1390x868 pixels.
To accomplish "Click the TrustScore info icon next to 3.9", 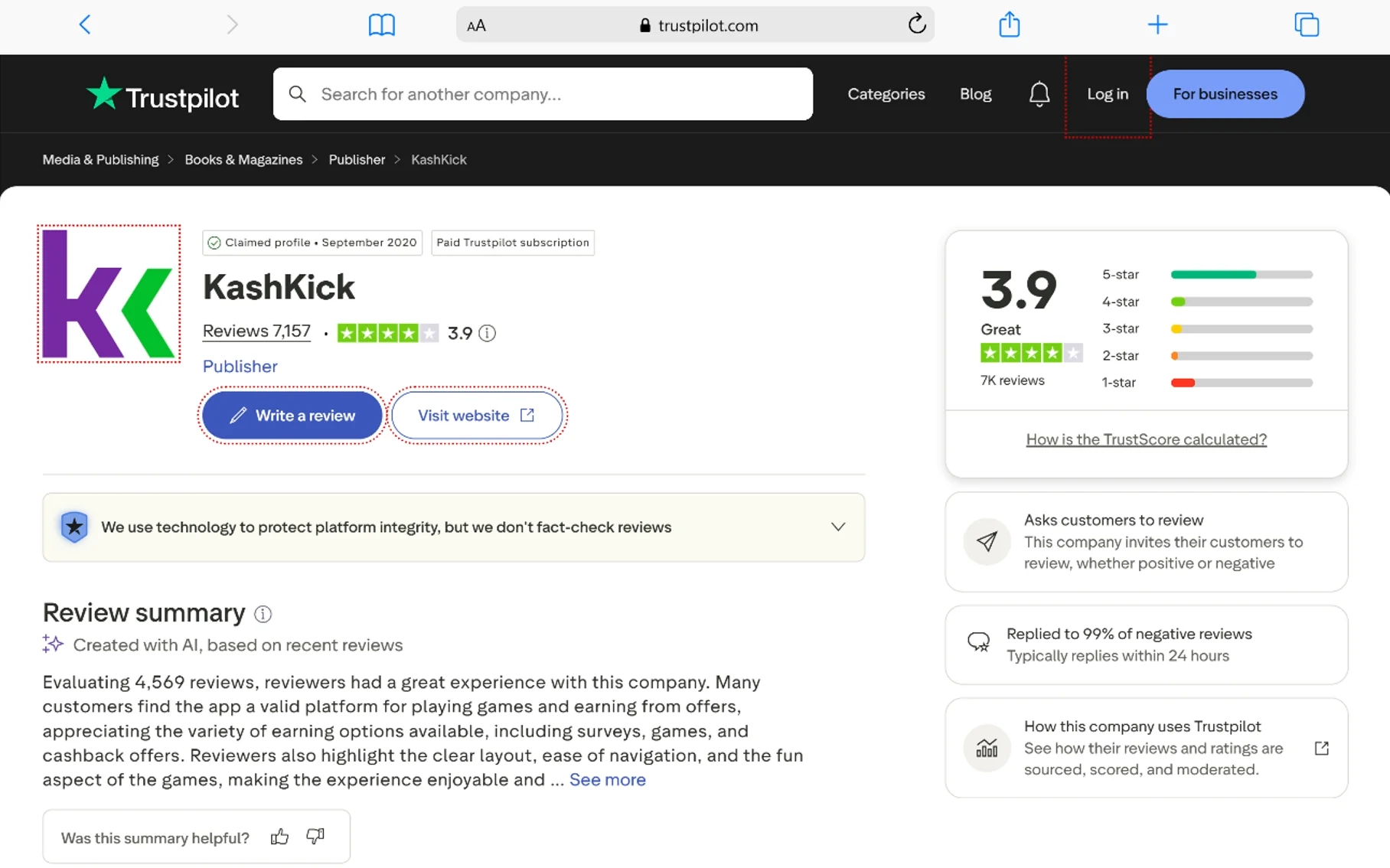I will click(x=487, y=333).
